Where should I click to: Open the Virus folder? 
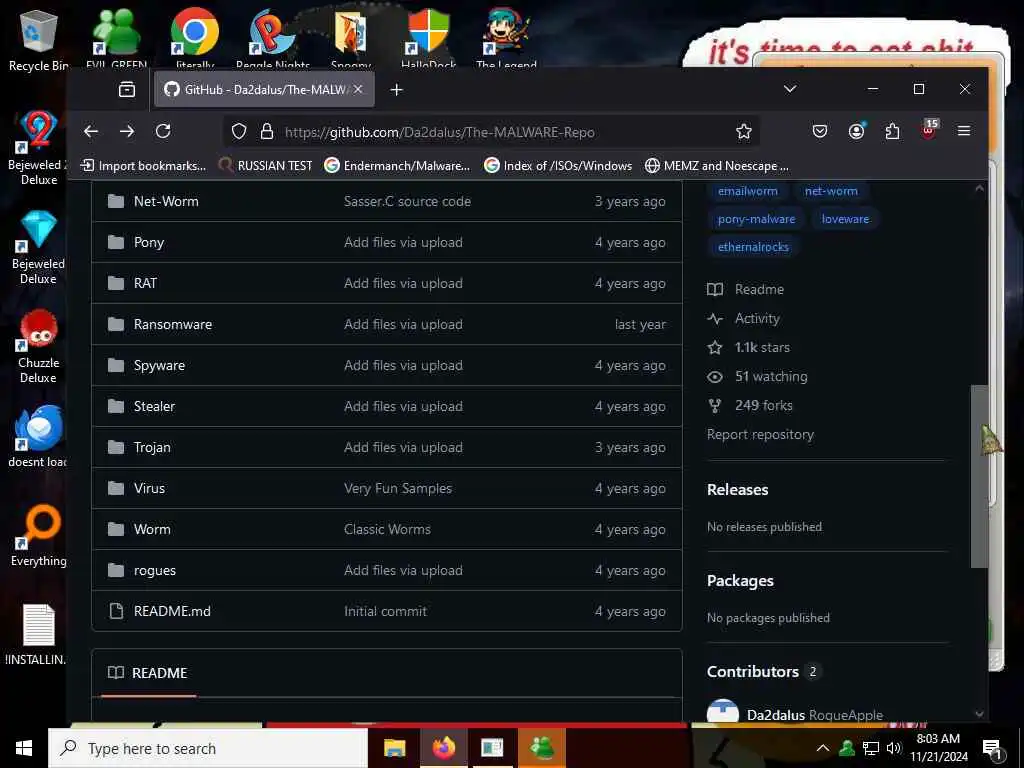point(149,488)
